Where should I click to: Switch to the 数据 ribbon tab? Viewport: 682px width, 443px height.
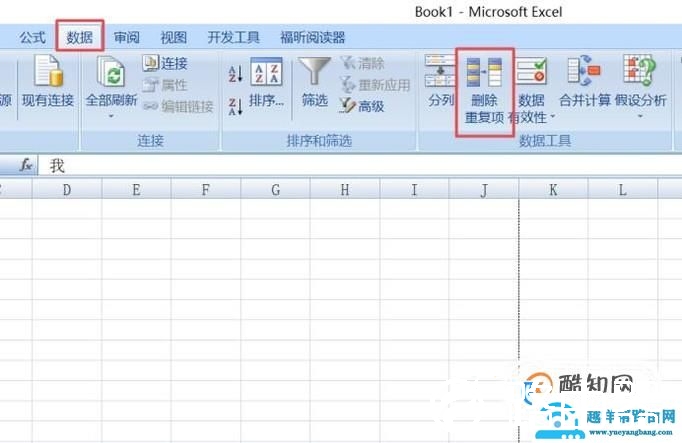click(80, 38)
